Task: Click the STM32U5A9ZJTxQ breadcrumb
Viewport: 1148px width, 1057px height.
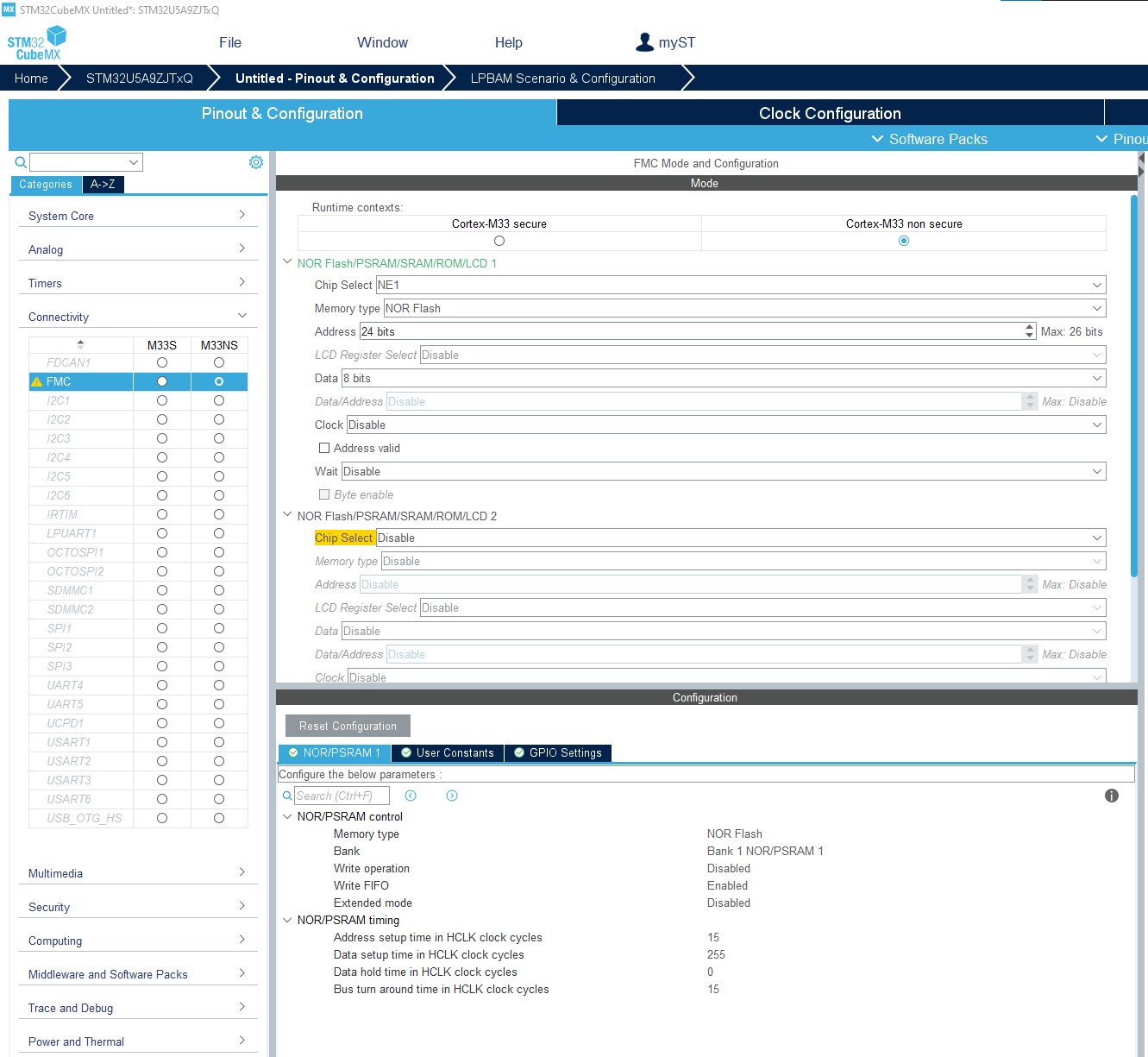Action: coord(140,78)
